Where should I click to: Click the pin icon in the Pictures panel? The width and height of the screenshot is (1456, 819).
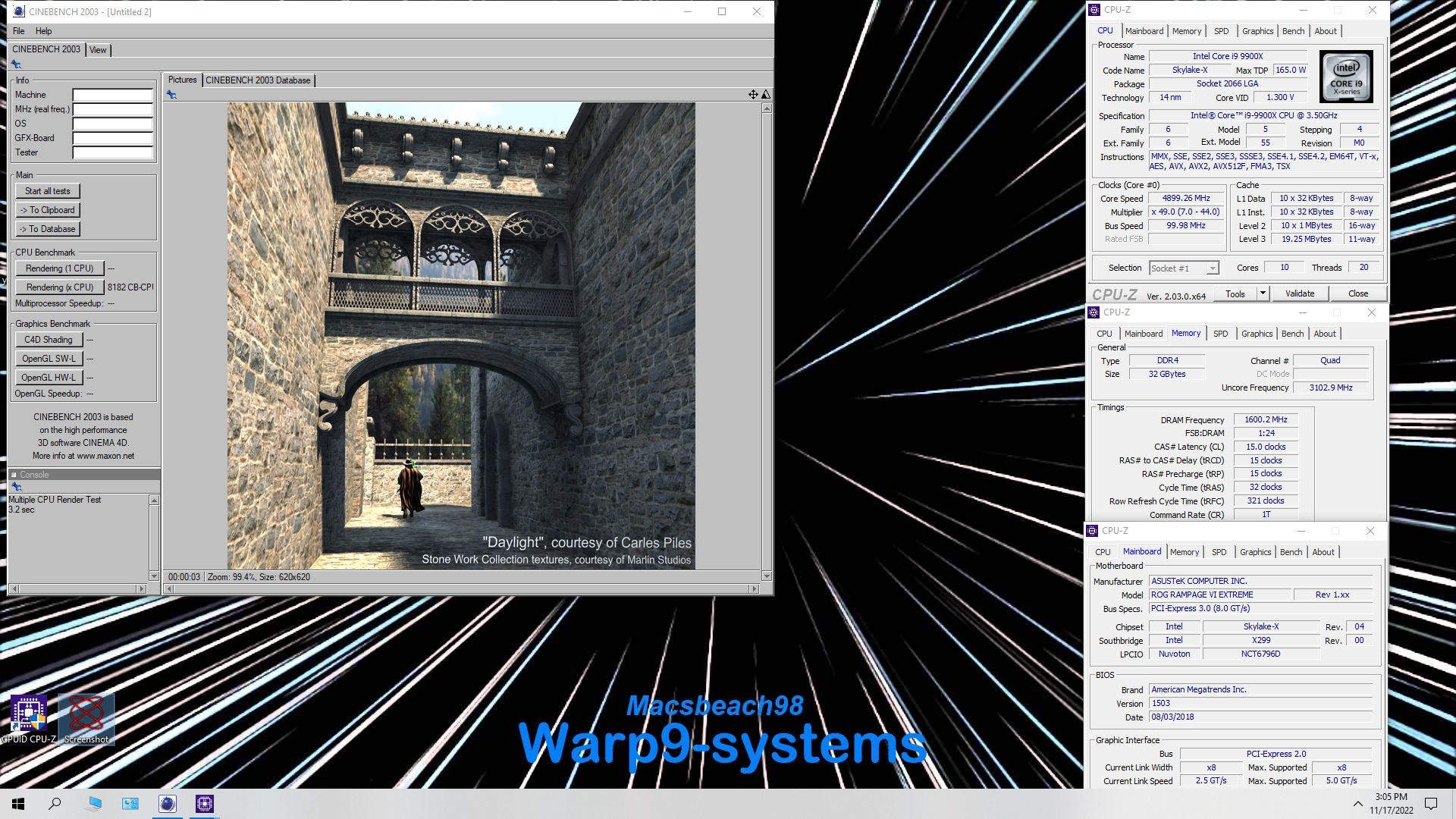[x=171, y=95]
